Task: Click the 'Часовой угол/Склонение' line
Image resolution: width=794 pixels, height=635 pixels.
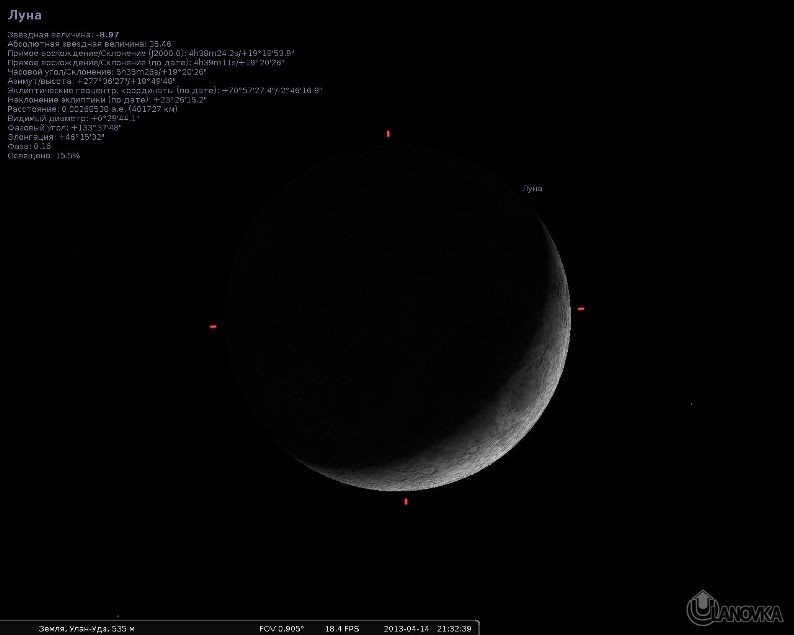Action: coord(107,72)
